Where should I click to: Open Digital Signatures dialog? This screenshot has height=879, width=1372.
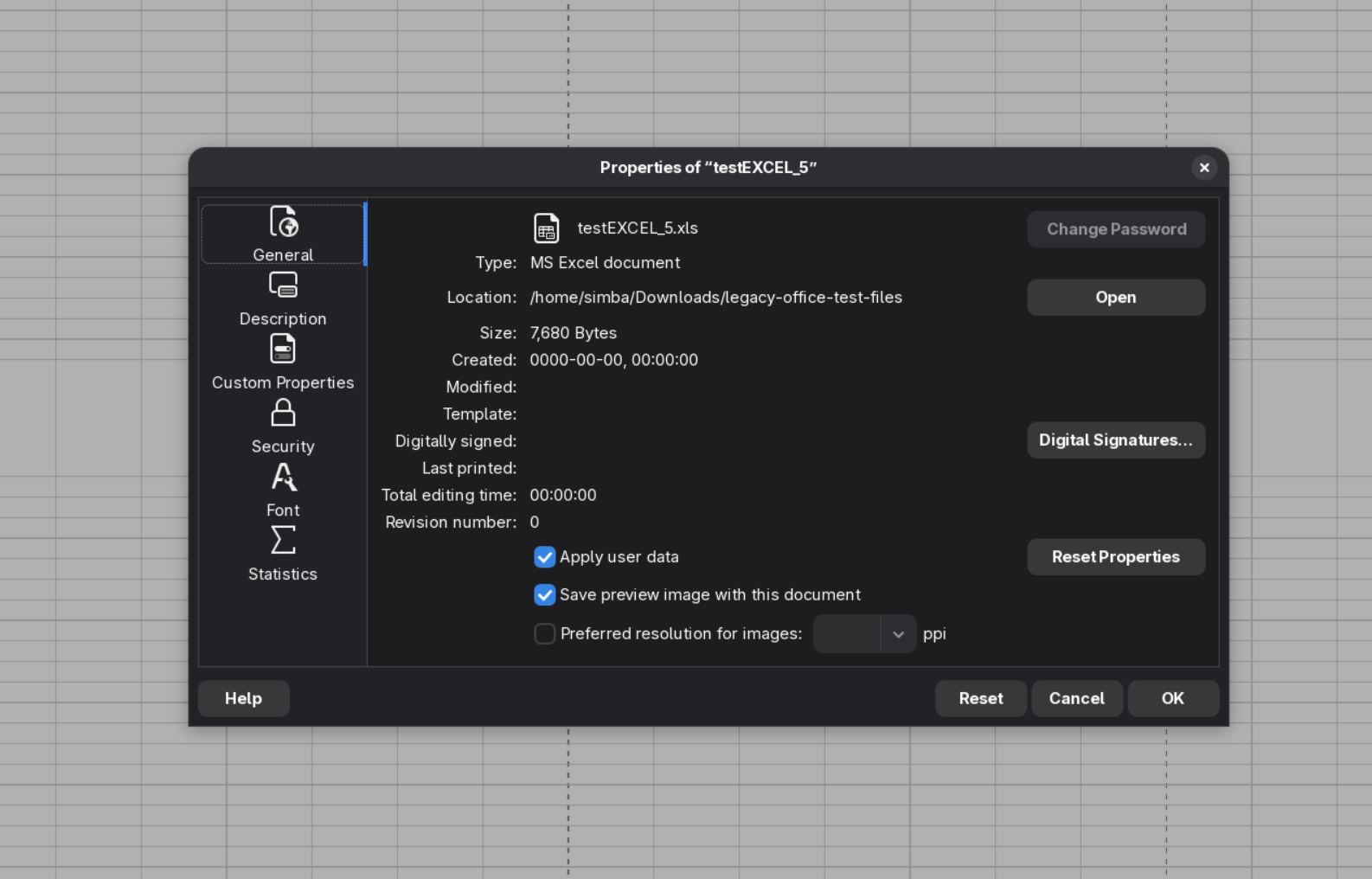pos(1116,440)
